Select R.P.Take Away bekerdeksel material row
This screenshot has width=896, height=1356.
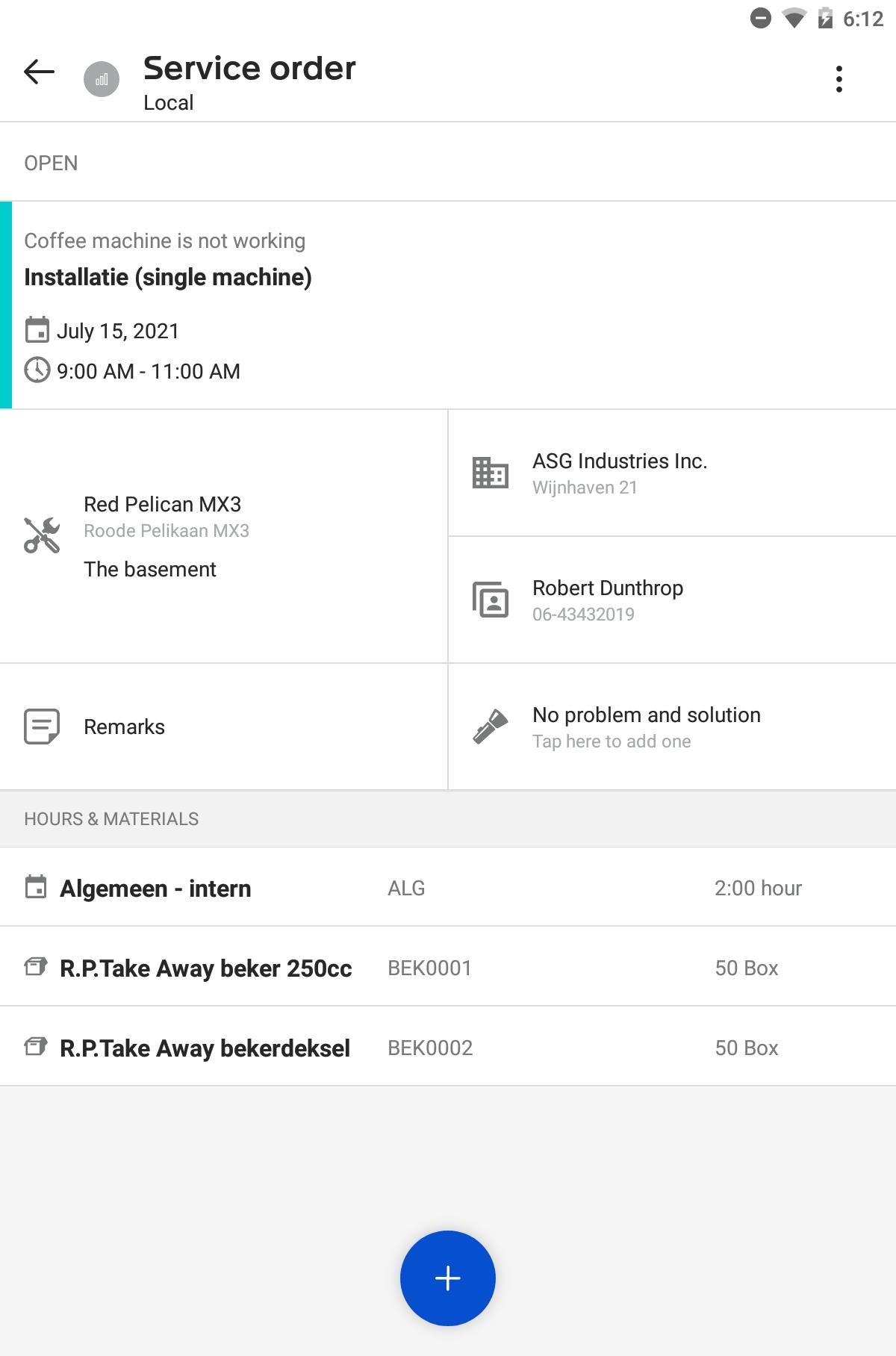click(448, 1047)
